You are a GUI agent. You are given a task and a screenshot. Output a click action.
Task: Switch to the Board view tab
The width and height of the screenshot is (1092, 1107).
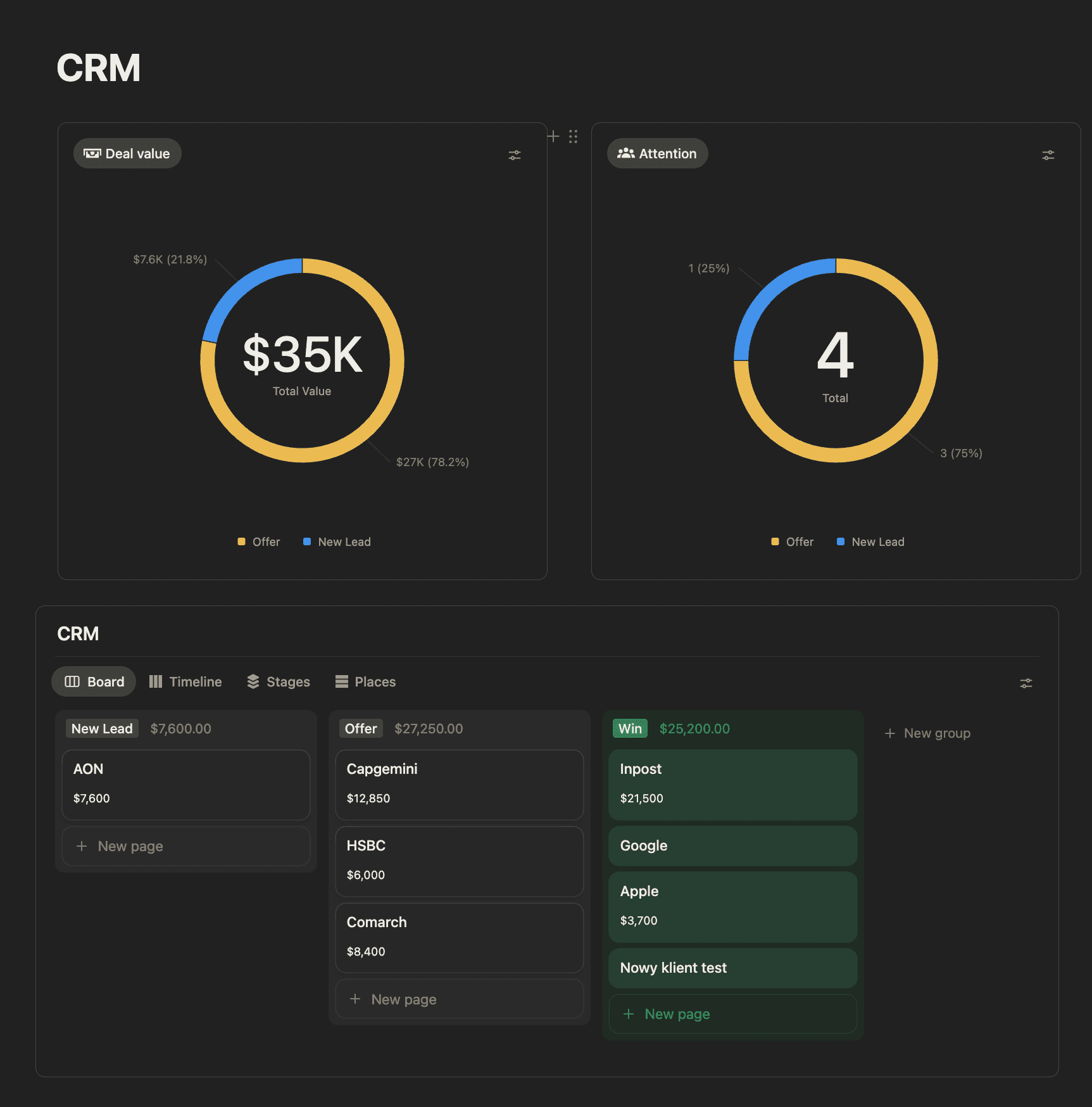pos(94,681)
